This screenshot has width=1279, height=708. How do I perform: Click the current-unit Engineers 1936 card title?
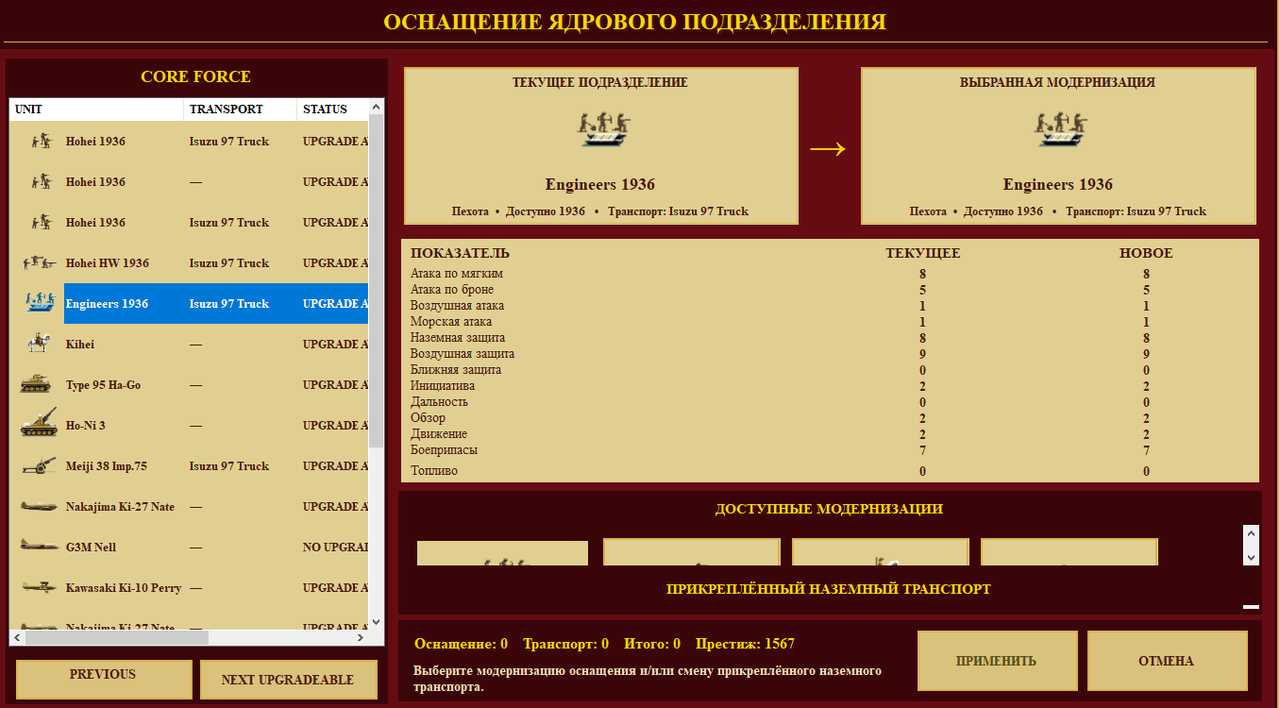[600, 184]
